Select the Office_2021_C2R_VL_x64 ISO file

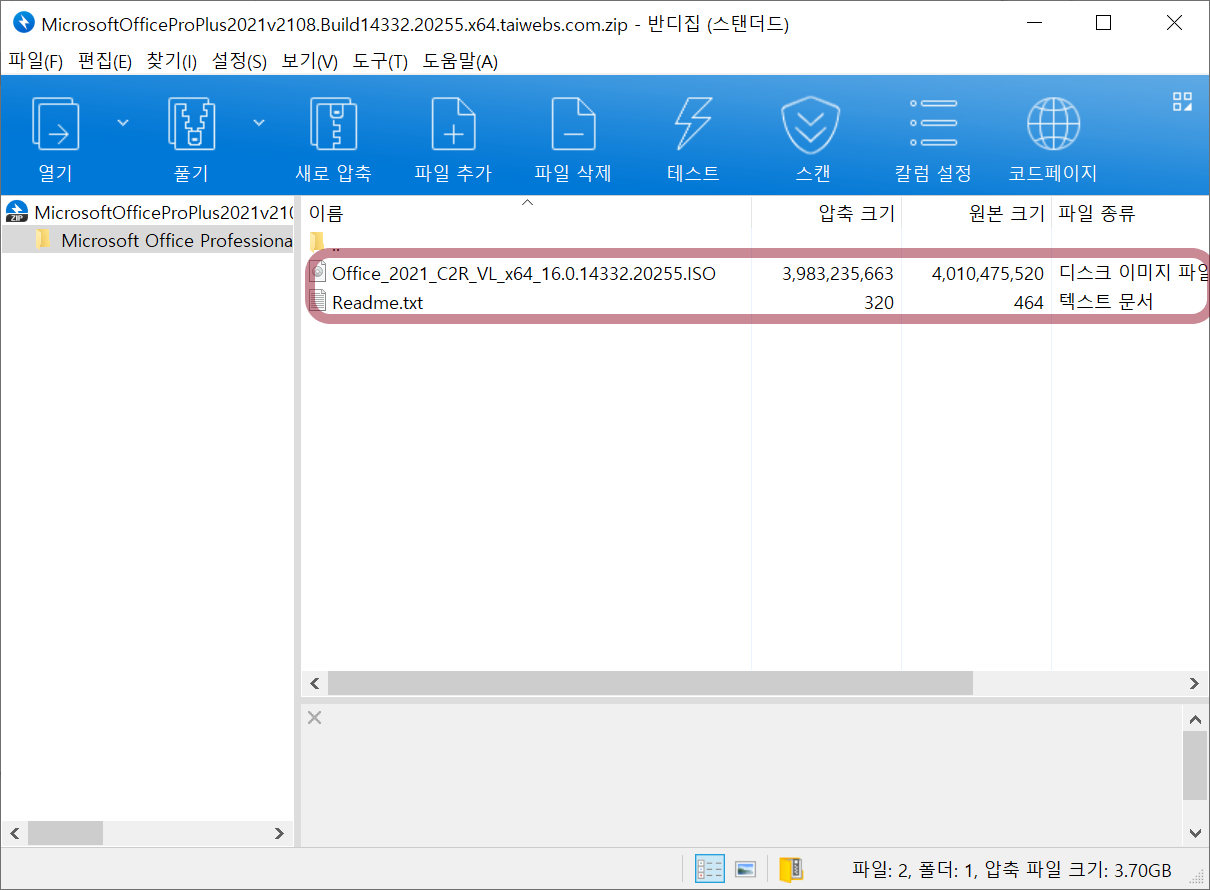click(x=524, y=273)
